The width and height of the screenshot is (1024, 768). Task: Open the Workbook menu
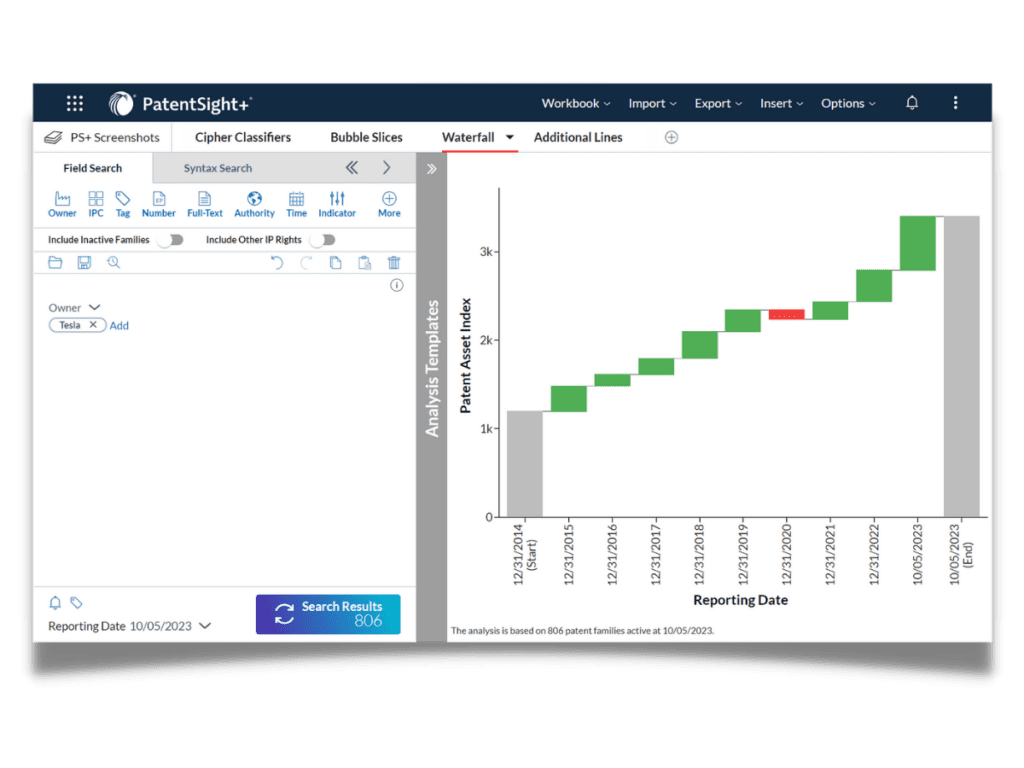[x=576, y=103]
